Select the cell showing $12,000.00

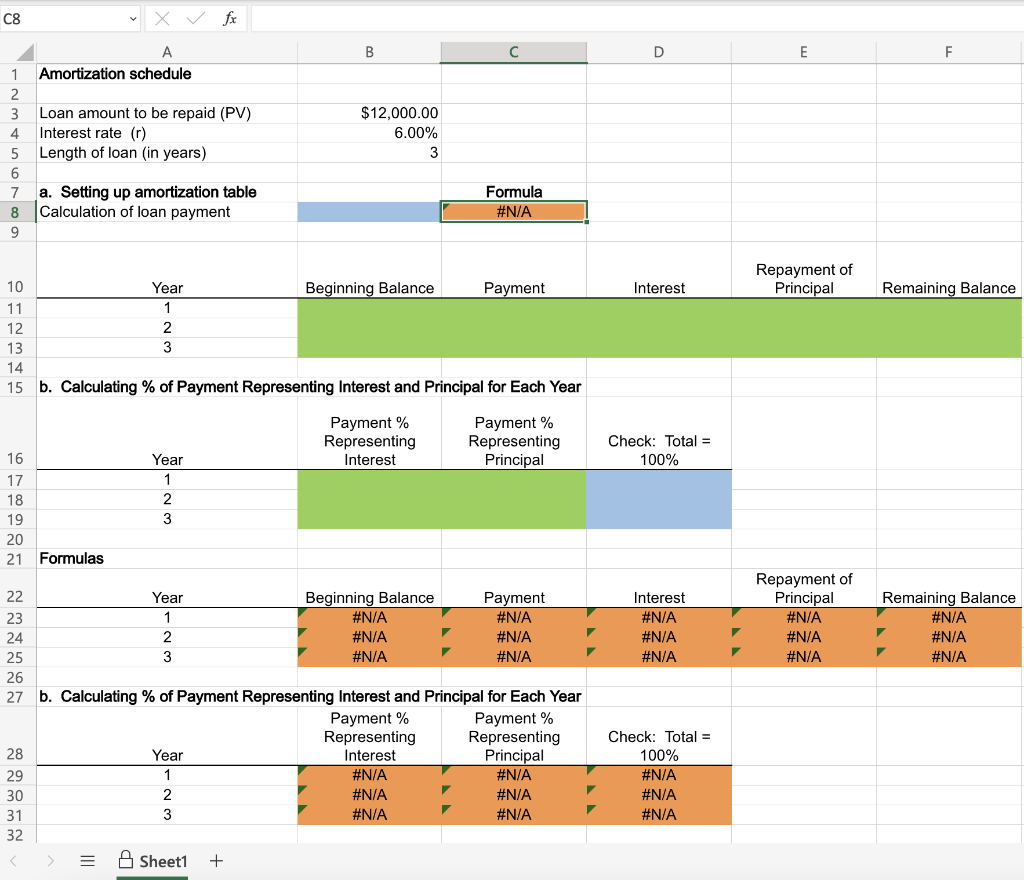[369, 113]
